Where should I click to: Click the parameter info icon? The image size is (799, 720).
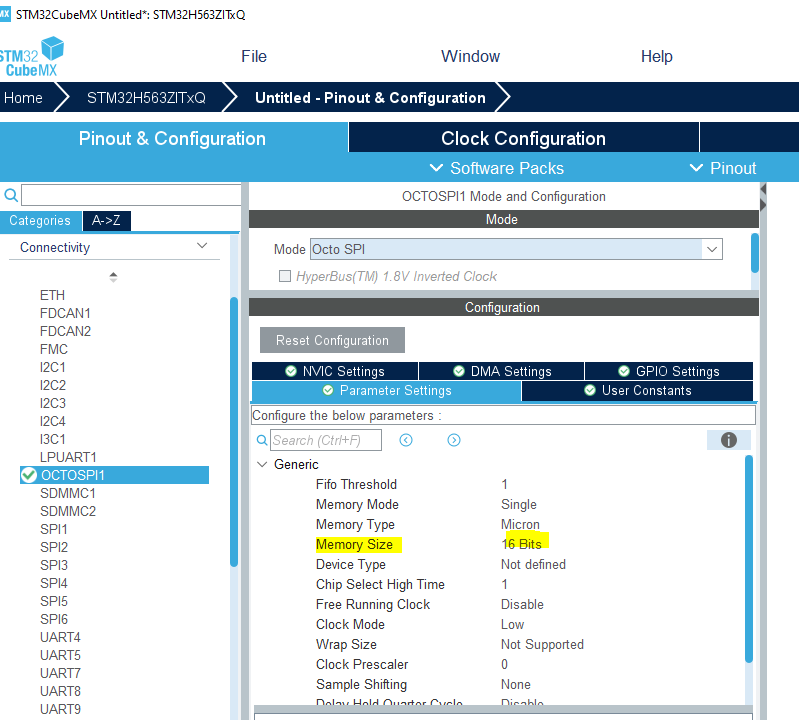(x=729, y=440)
